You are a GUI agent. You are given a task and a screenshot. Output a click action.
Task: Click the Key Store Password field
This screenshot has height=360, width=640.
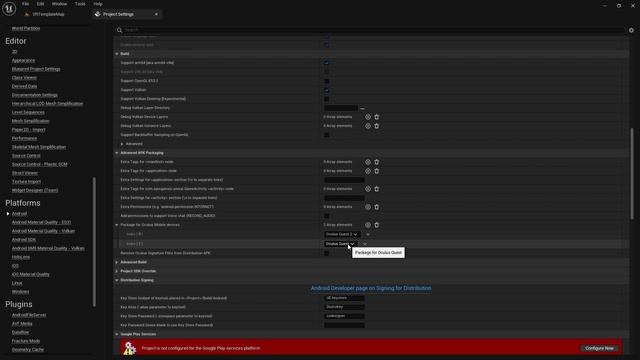344,316
